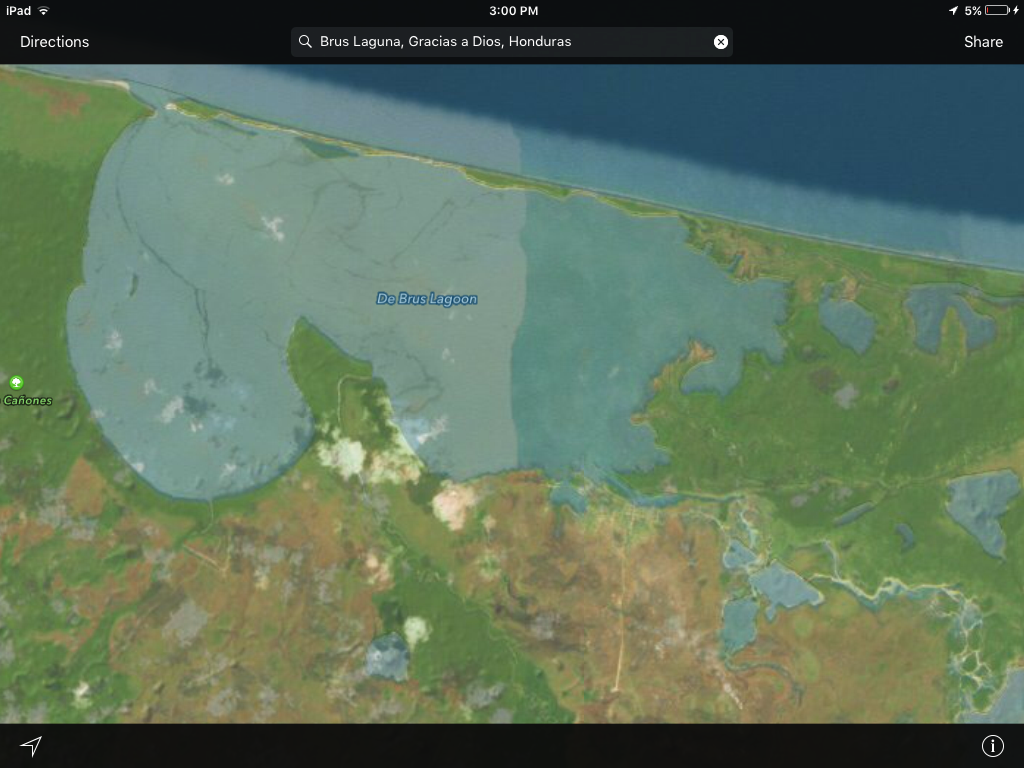Tap the status bar location services arrow
Image resolution: width=1024 pixels, height=768 pixels.
[953, 10]
